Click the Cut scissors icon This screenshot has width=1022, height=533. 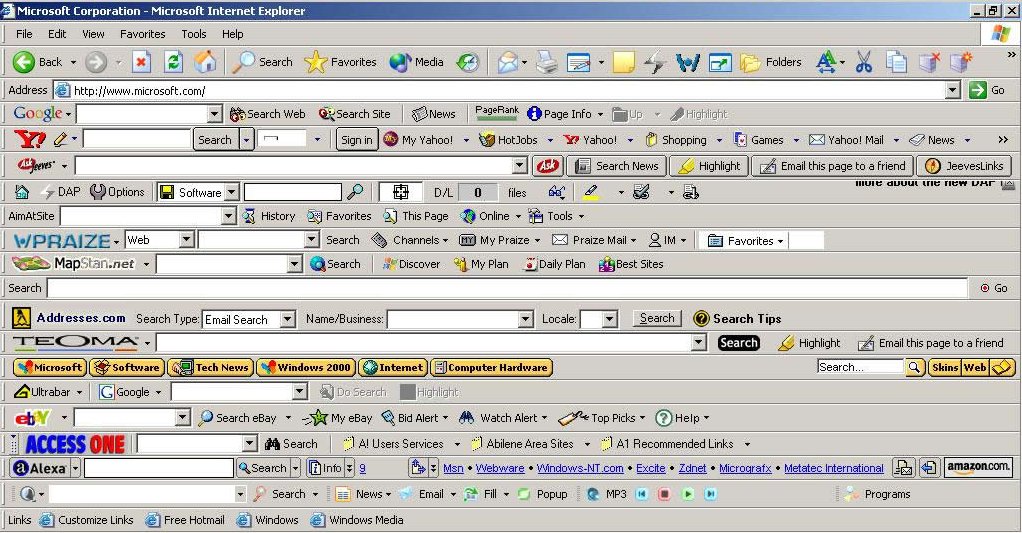(864, 62)
